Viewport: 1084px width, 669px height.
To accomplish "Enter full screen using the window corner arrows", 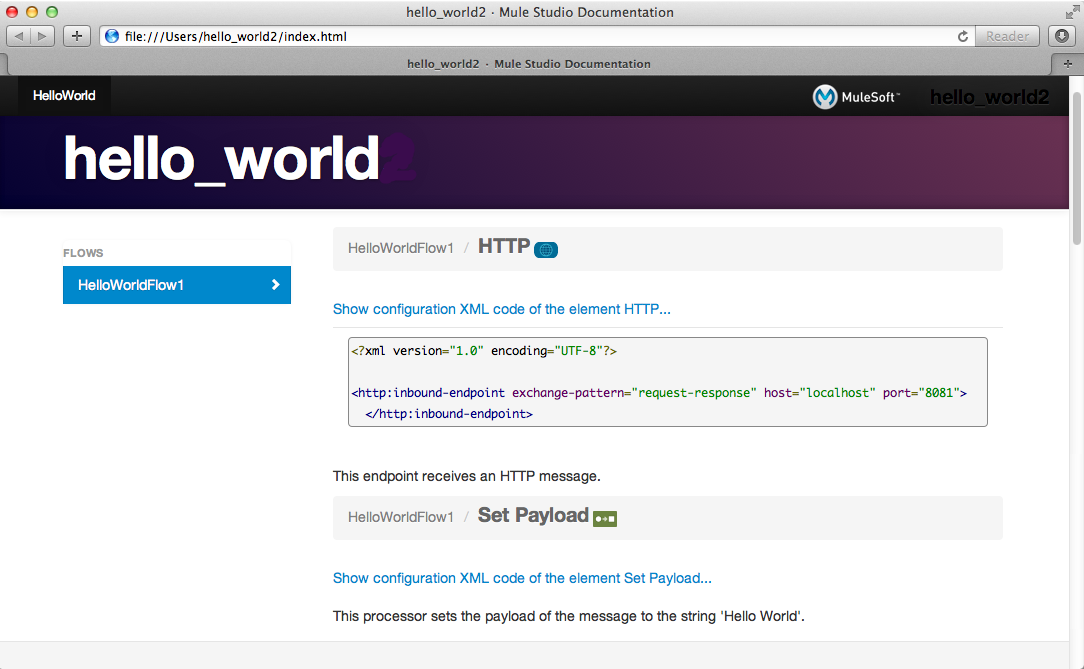I will (1072, 12).
